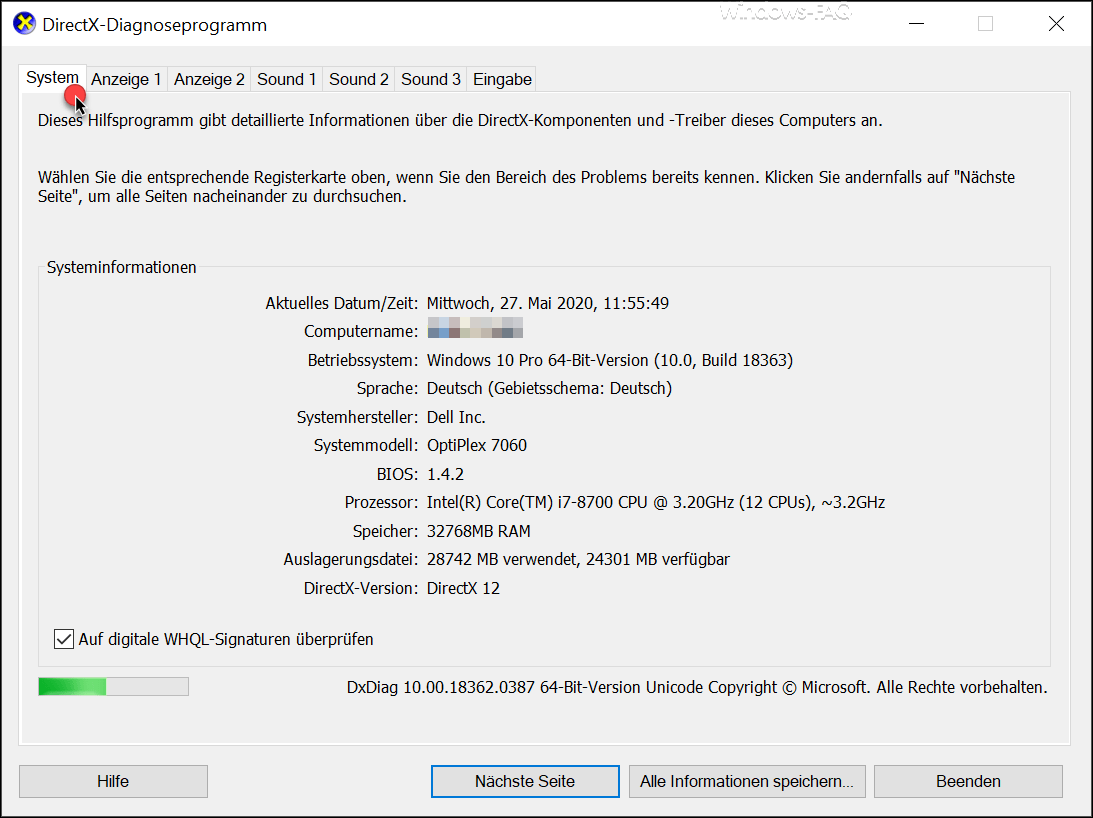Click the 'DirectX-Diagnoseprogramm' window title
The image size is (1093, 818).
tap(154, 25)
